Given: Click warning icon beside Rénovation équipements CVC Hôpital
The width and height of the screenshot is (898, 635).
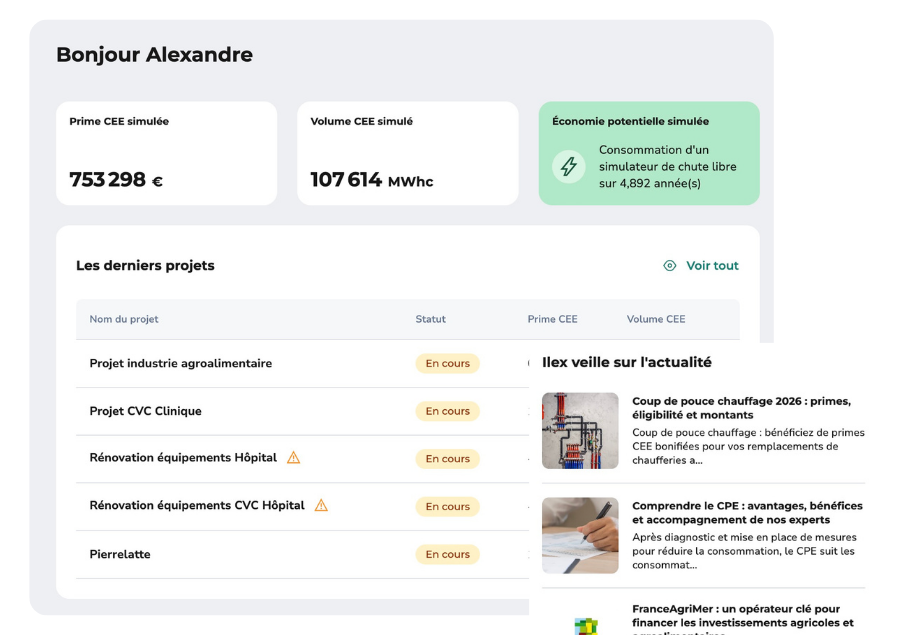Looking at the screenshot, I should pos(321,506).
